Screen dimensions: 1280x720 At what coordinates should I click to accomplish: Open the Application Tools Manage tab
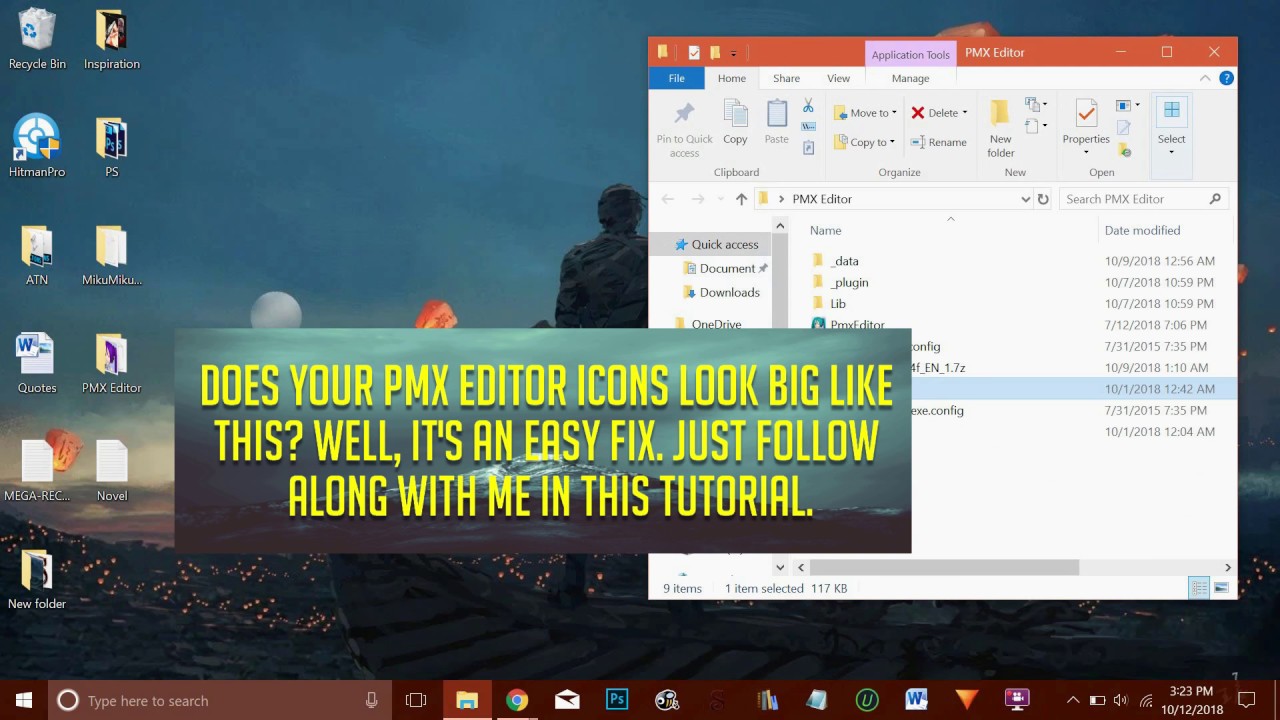(x=910, y=78)
